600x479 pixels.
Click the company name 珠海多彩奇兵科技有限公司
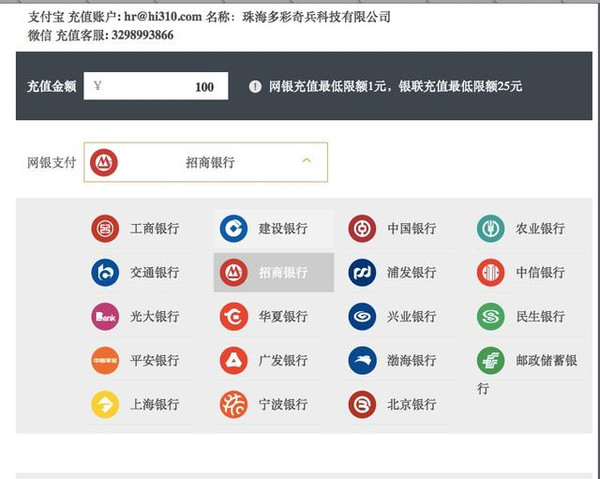coord(316,17)
